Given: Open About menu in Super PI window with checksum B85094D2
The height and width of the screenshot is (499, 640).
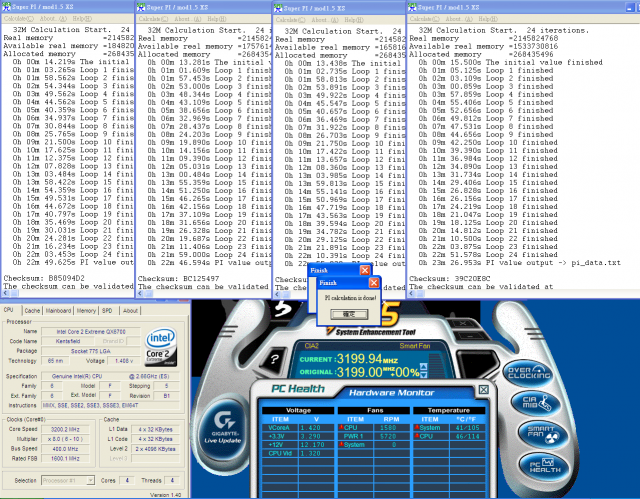Looking at the screenshot, I should pos(53,18).
